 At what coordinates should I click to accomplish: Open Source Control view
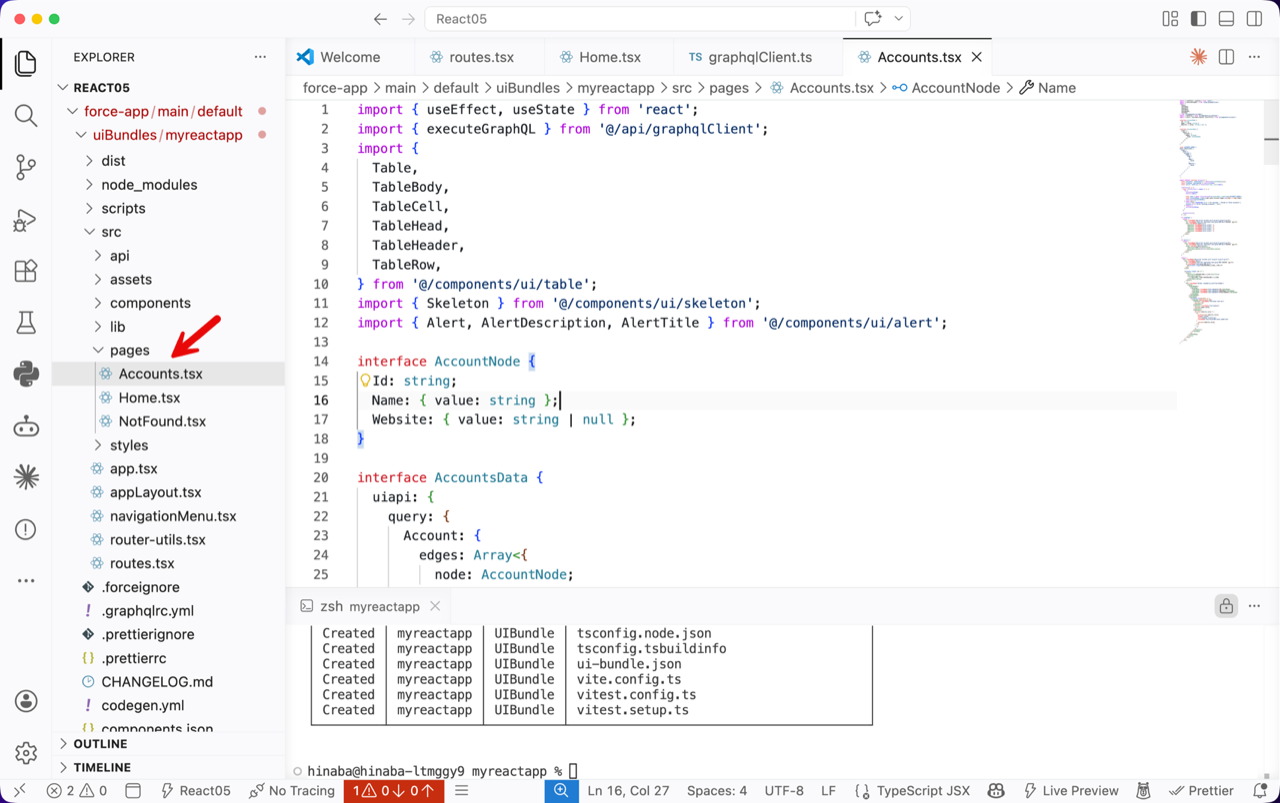coord(26,167)
